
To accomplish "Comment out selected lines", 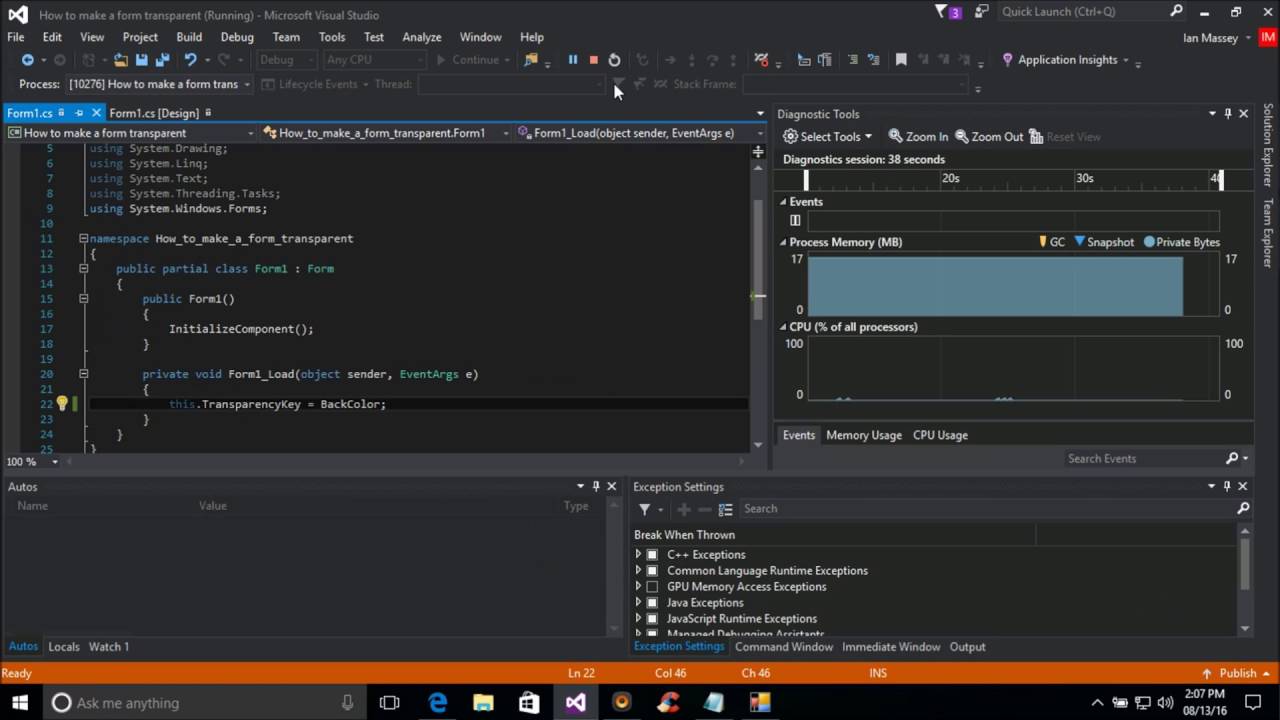I will pos(853,60).
